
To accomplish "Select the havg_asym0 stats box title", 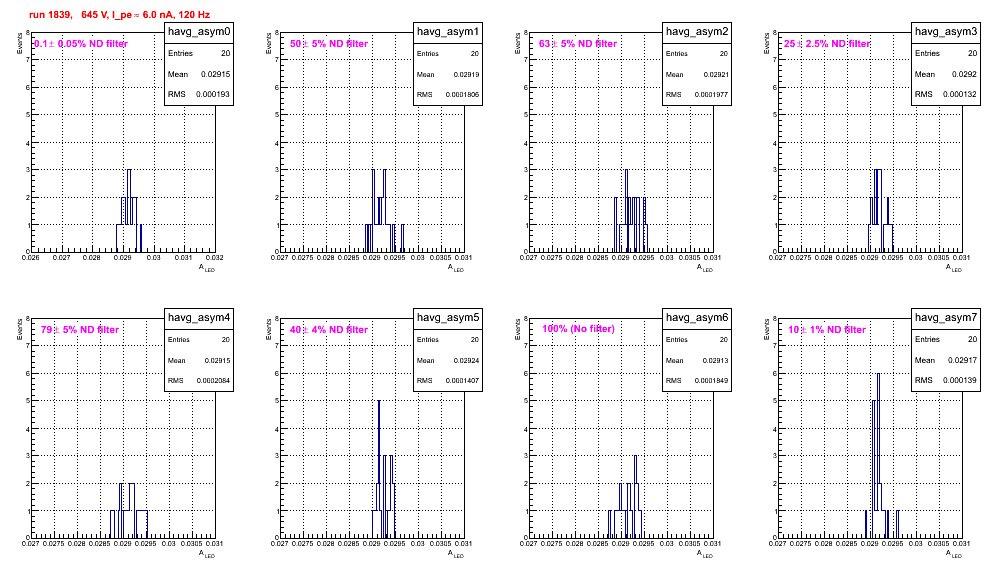I will 199,32.
